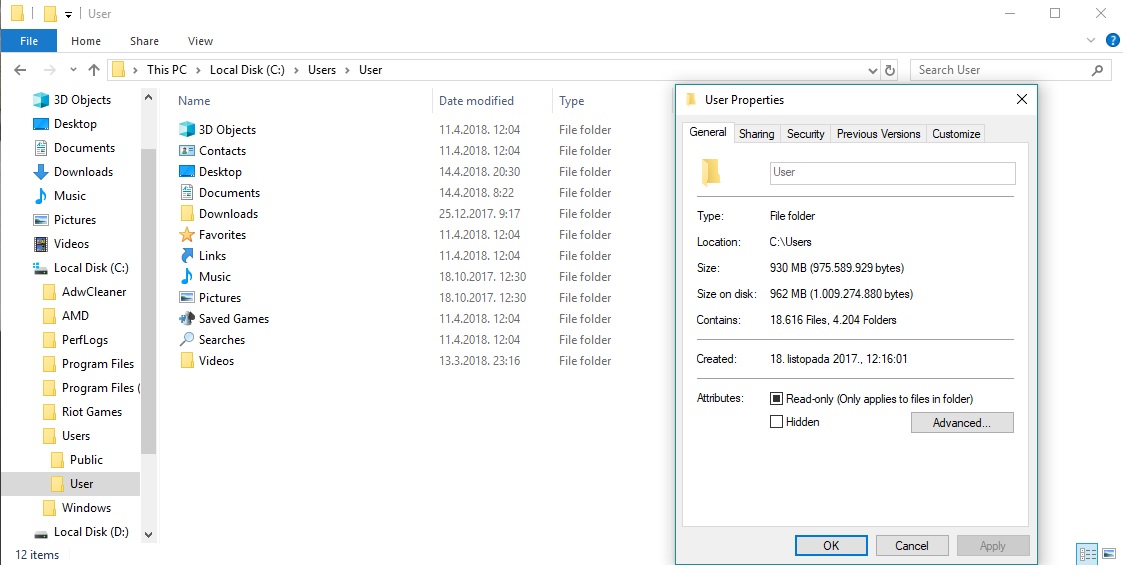The width and height of the screenshot is (1128, 574).
Task: Click the Refresh icon in address bar
Action: tap(890, 70)
